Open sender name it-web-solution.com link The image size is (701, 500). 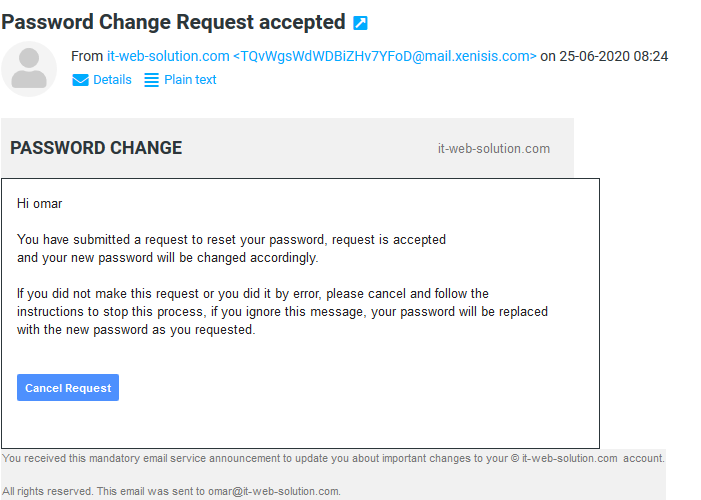click(168, 56)
